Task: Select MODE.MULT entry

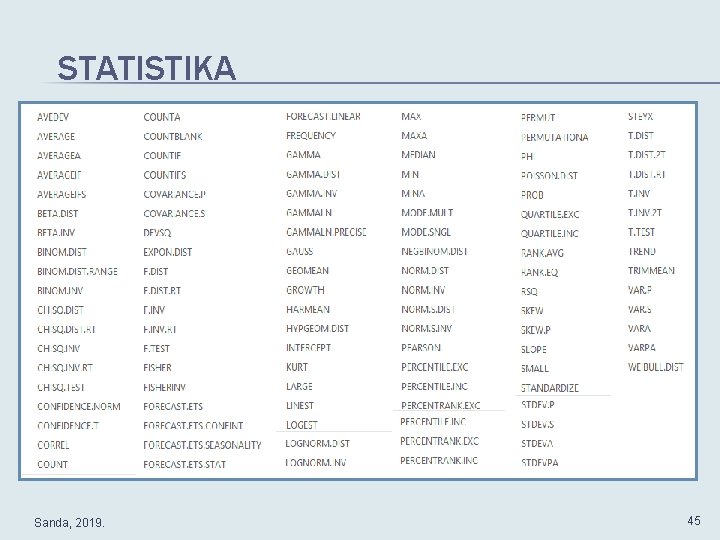Action: (427, 213)
